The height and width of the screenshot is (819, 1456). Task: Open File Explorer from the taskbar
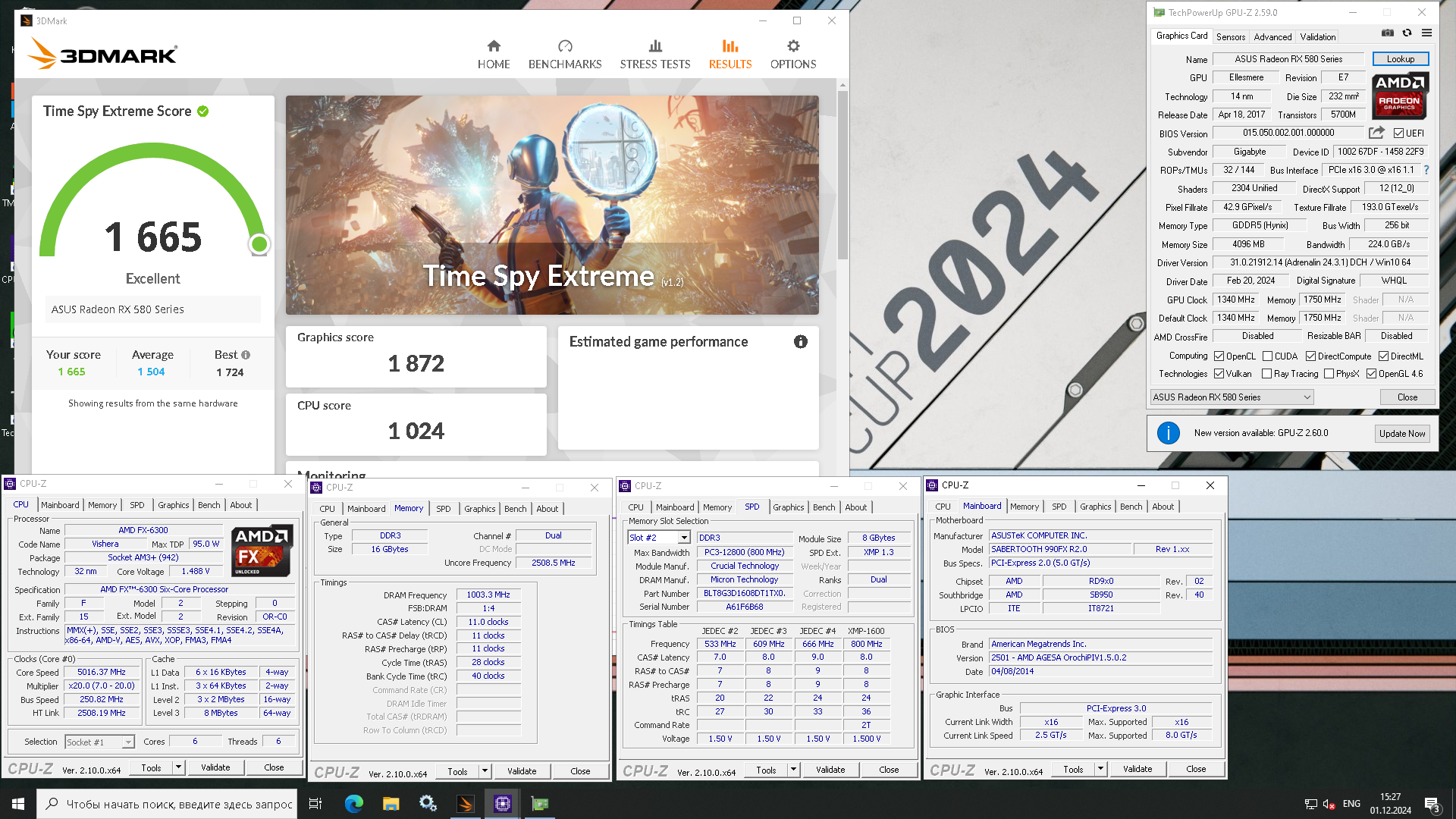391,804
